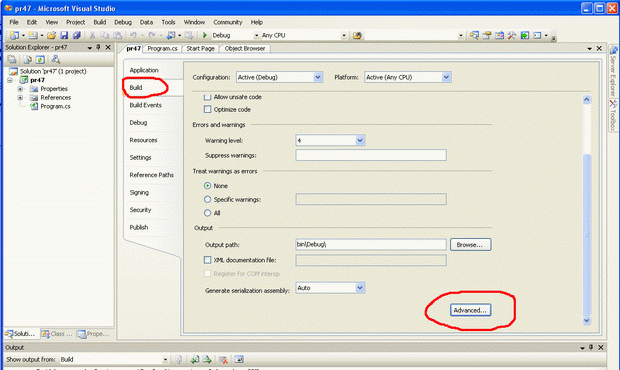Viewport: 620px width, 370px height.
Task: Switch to the Program.cs tab
Action: [x=162, y=49]
